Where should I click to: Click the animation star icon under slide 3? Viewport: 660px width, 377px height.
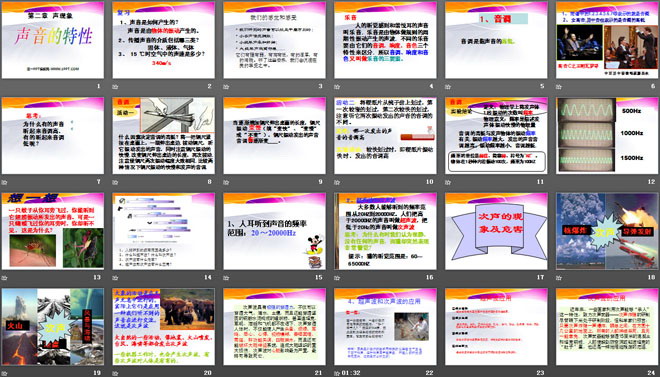[x=226, y=87]
